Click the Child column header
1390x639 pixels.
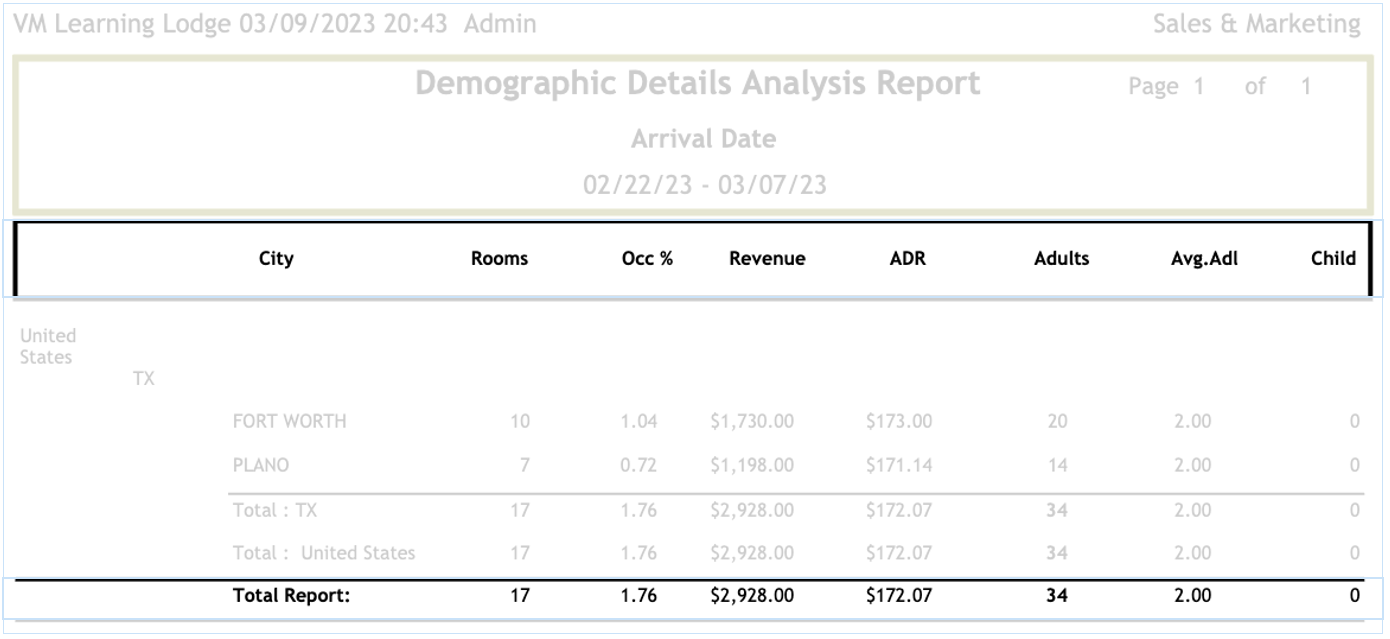(x=1333, y=259)
